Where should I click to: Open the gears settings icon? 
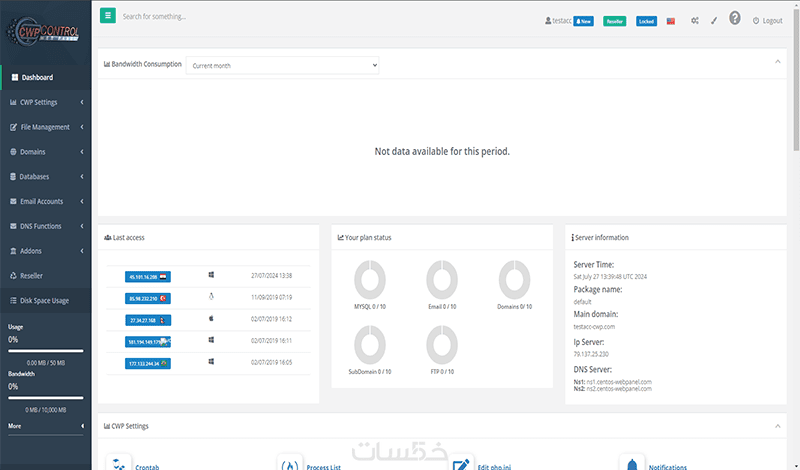[x=695, y=21]
